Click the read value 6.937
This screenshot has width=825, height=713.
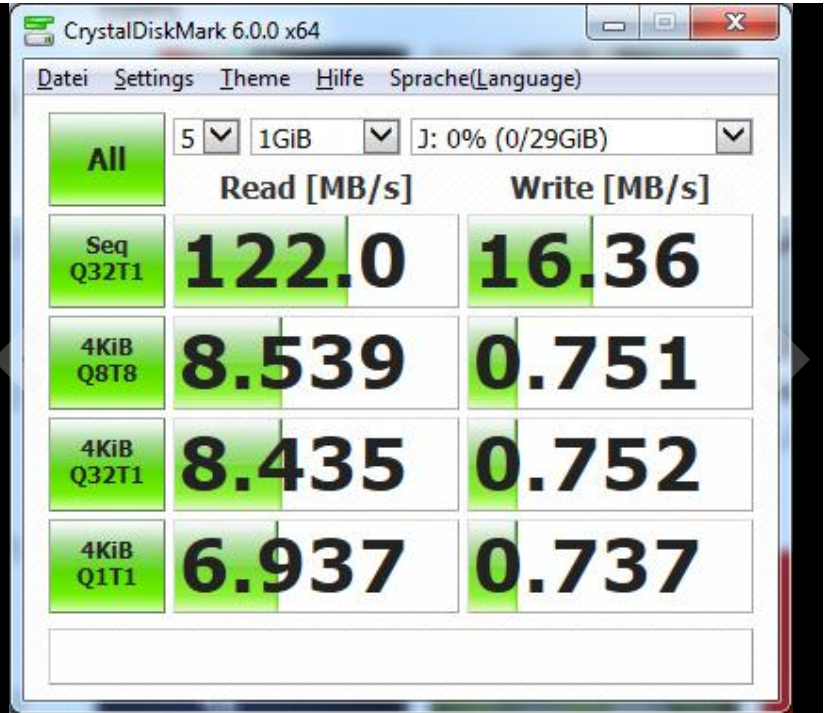point(316,566)
